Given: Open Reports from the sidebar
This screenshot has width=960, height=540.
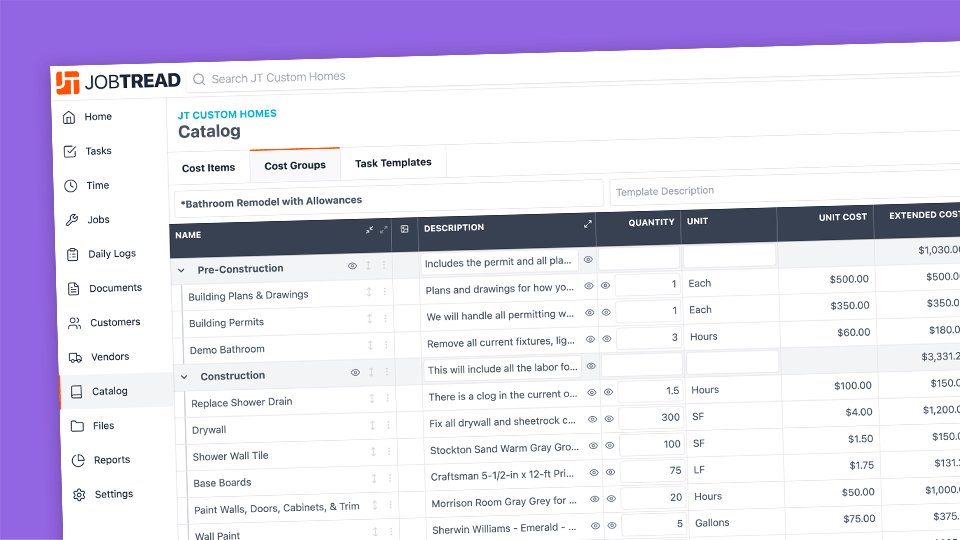Looking at the screenshot, I should click(111, 460).
